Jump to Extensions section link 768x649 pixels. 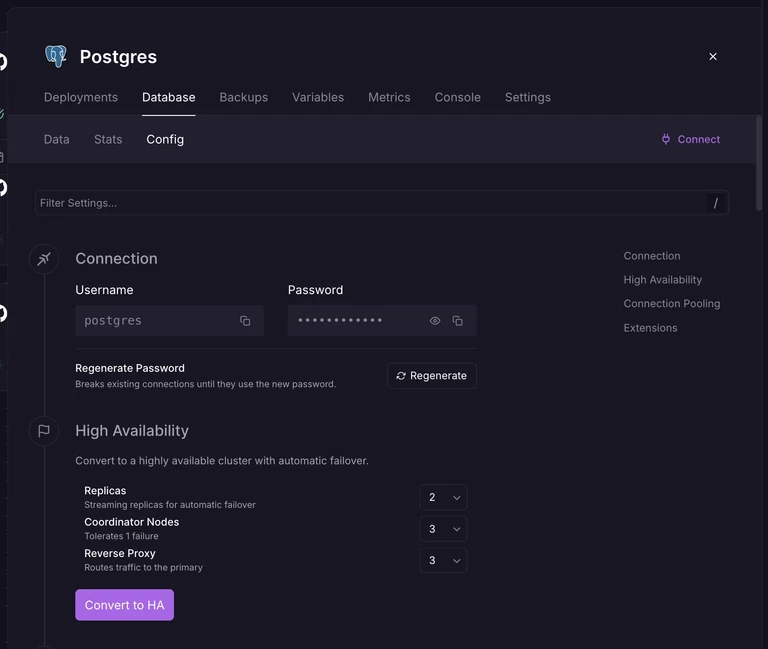pyautogui.click(x=650, y=328)
